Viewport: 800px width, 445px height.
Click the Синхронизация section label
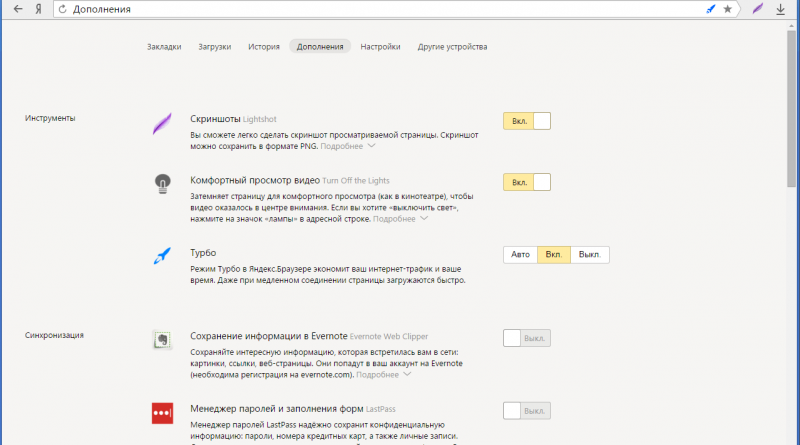[x=54, y=335]
